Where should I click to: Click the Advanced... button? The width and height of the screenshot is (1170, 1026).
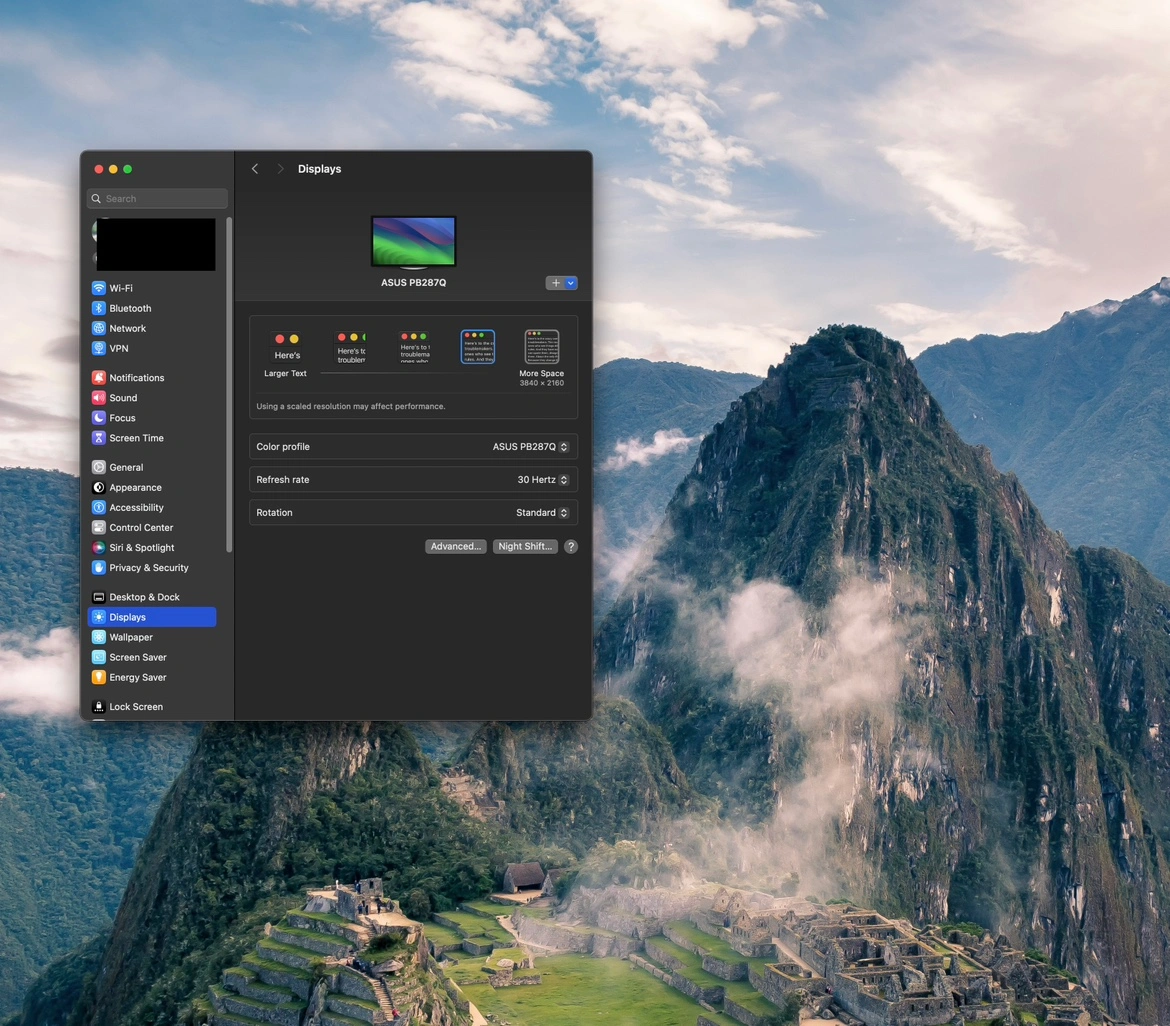pyautogui.click(x=456, y=547)
